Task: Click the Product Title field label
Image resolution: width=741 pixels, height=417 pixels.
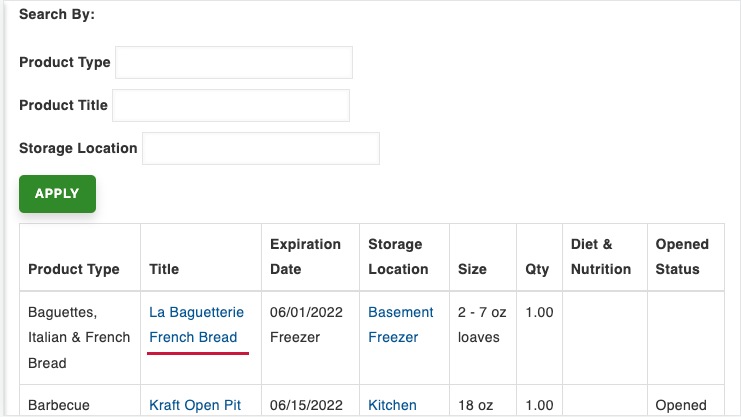Action: pyautogui.click(x=63, y=105)
